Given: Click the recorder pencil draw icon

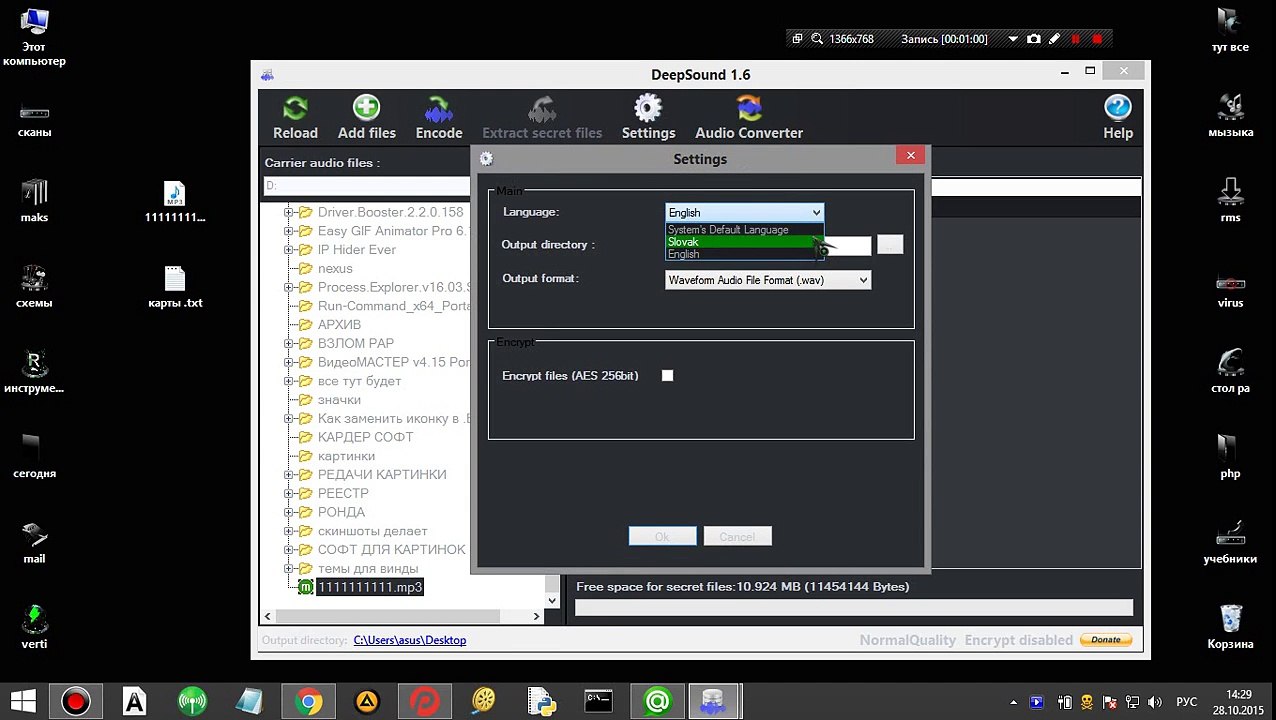Looking at the screenshot, I should (1054, 39).
